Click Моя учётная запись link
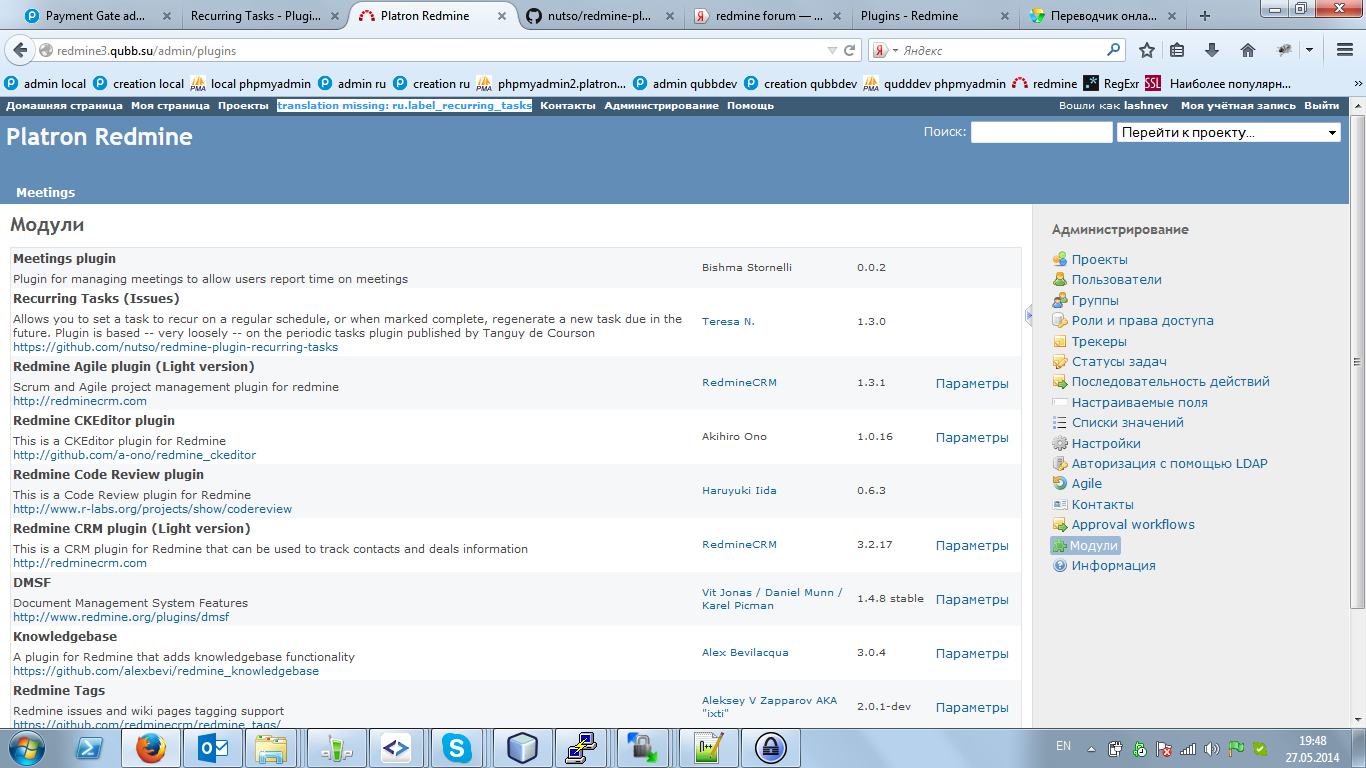The width and height of the screenshot is (1366, 768). coord(1238,106)
